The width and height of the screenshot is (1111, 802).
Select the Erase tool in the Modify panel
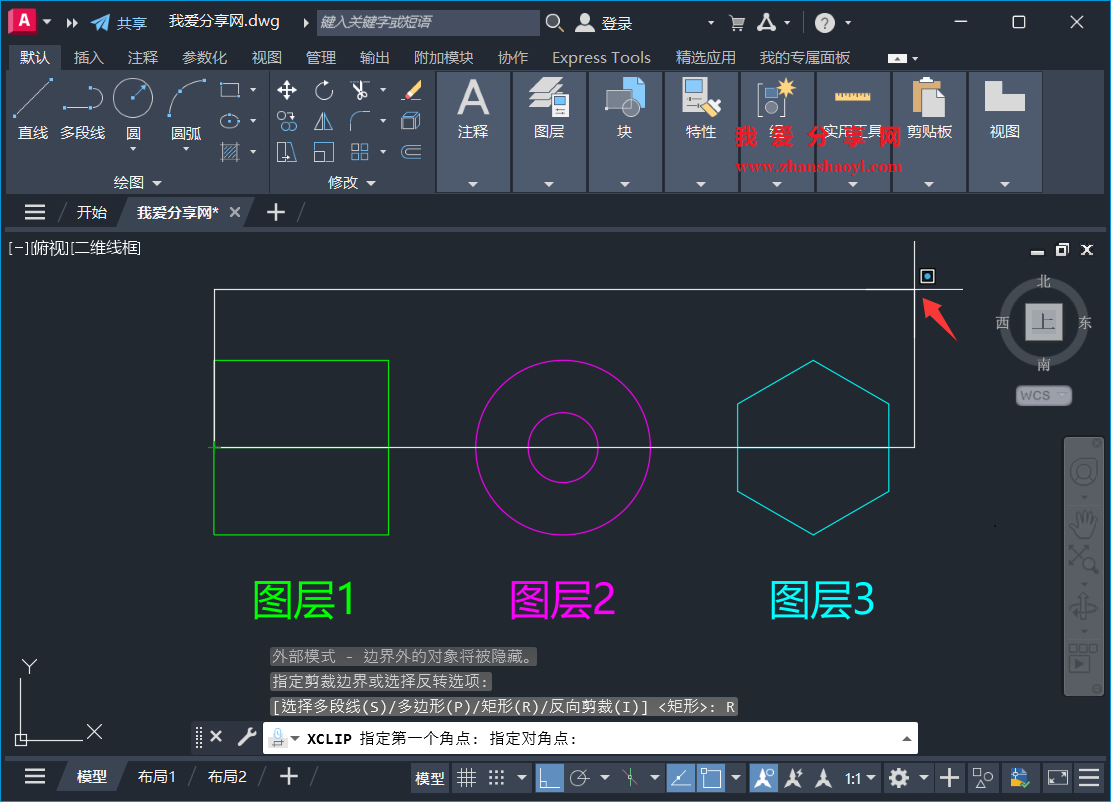(412, 90)
